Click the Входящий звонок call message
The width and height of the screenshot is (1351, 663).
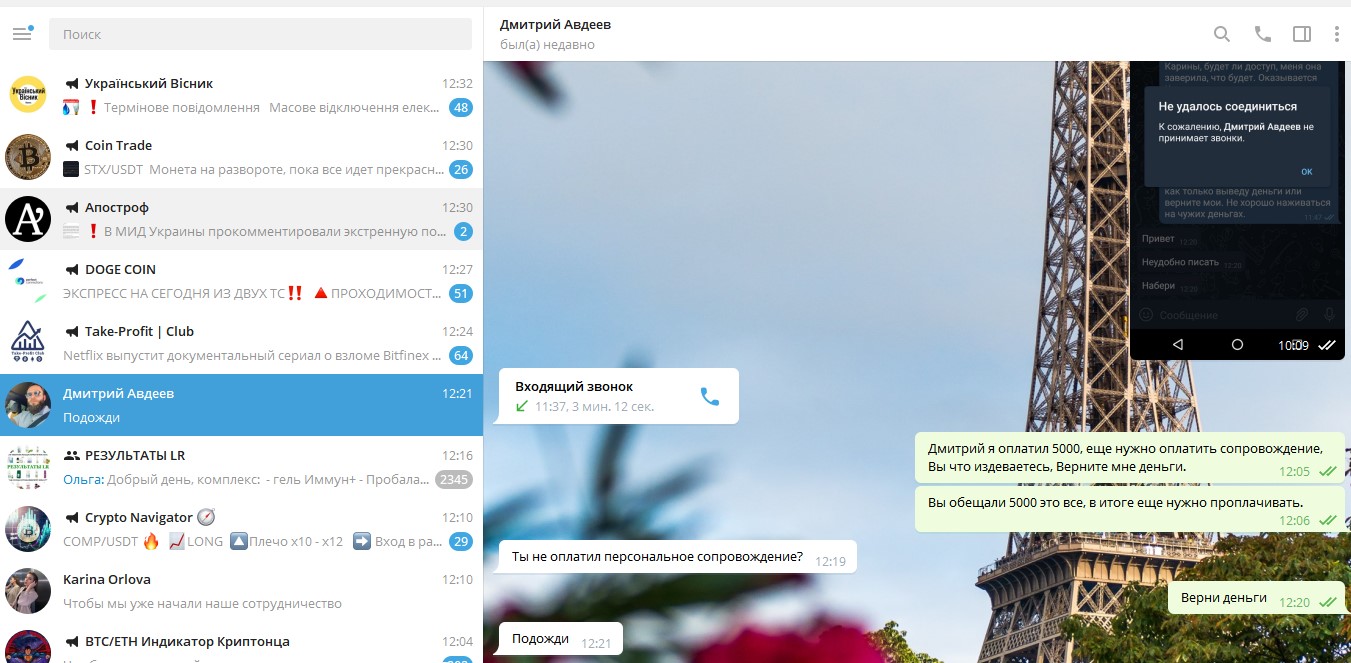(x=600, y=396)
